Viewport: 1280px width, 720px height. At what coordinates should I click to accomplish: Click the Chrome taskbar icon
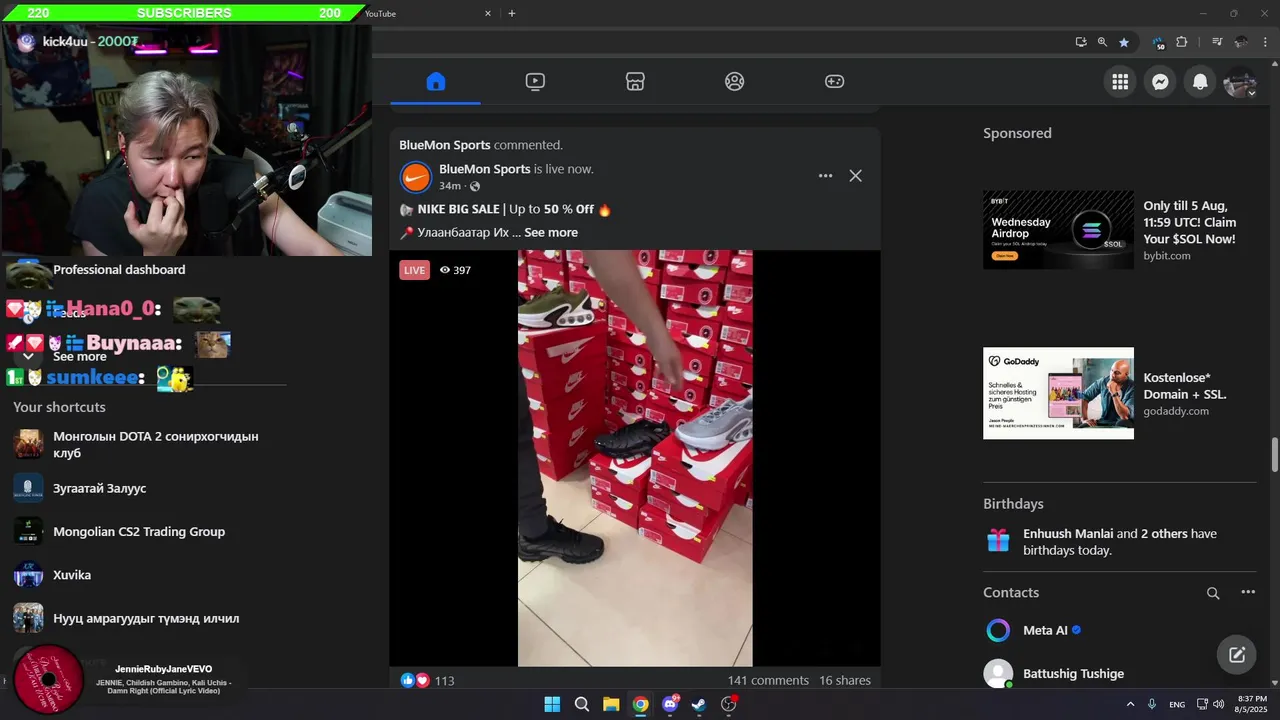640,704
